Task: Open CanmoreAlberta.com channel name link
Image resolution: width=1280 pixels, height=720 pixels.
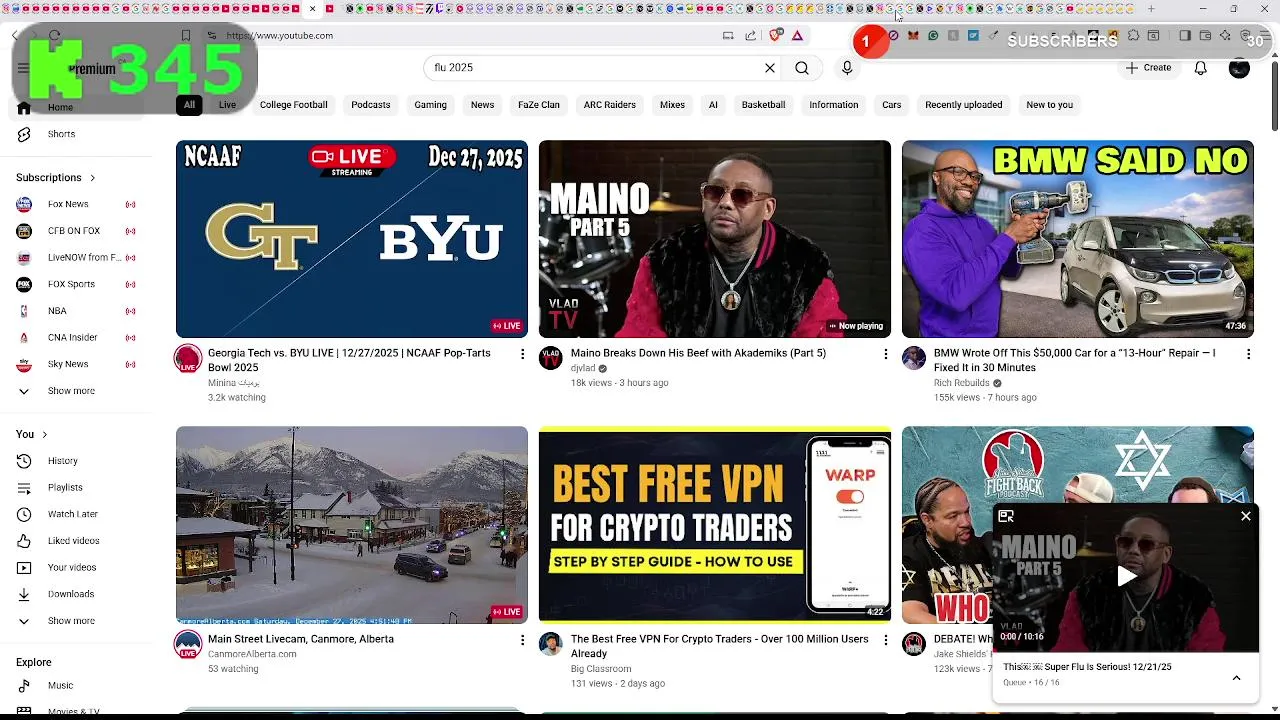Action: pos(252,654)
